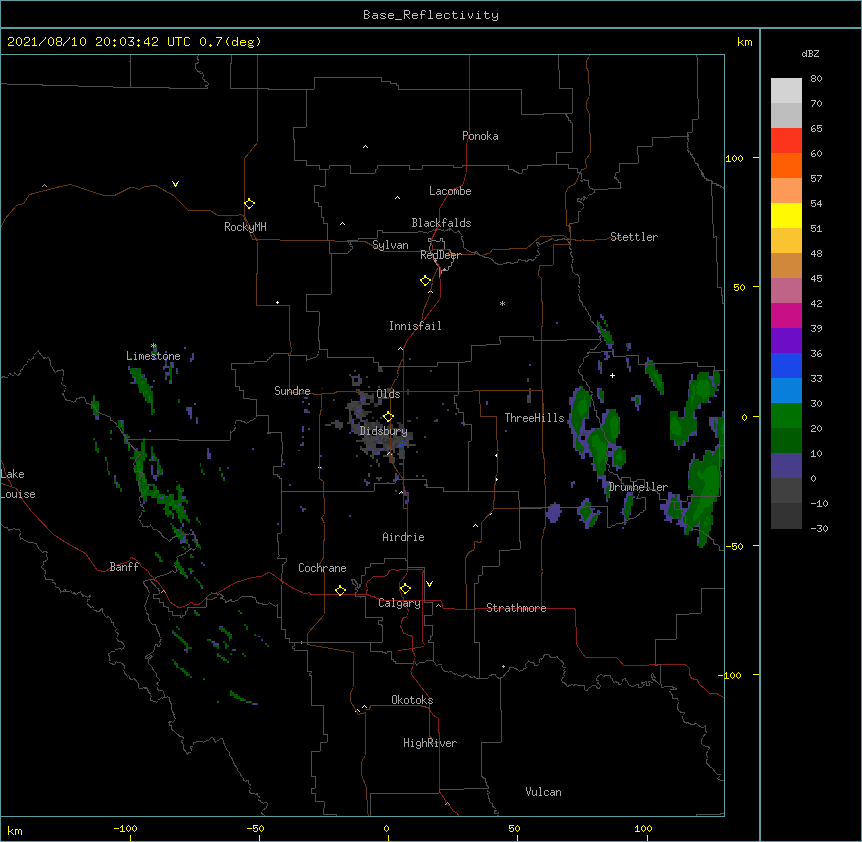Click the 100 tick on right vertical axis
The height and width of the screenshot is (842, 862).
pyautogui.click(x=734, y=158)
